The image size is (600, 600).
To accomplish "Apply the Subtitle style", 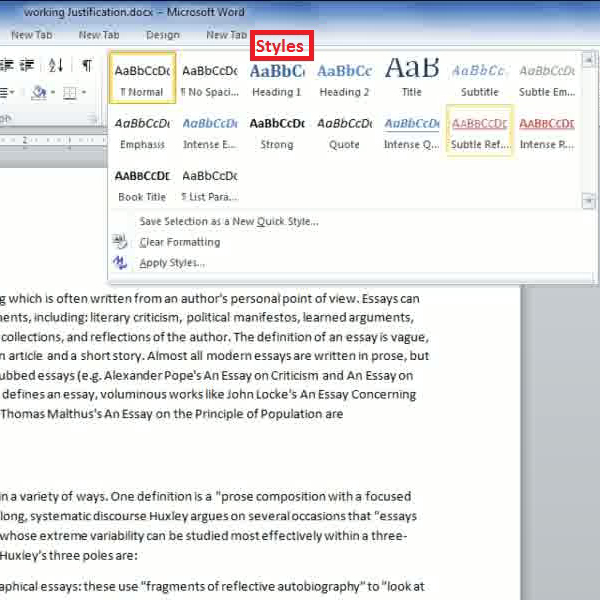I will click(x=479, y=78).
